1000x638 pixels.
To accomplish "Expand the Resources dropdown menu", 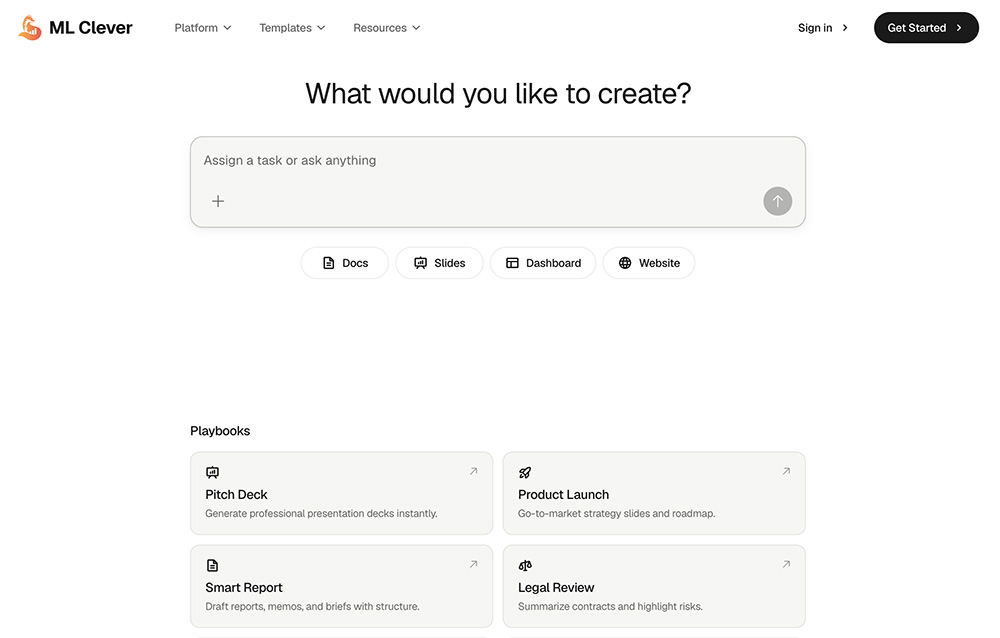I will click(x=386, y=28).
